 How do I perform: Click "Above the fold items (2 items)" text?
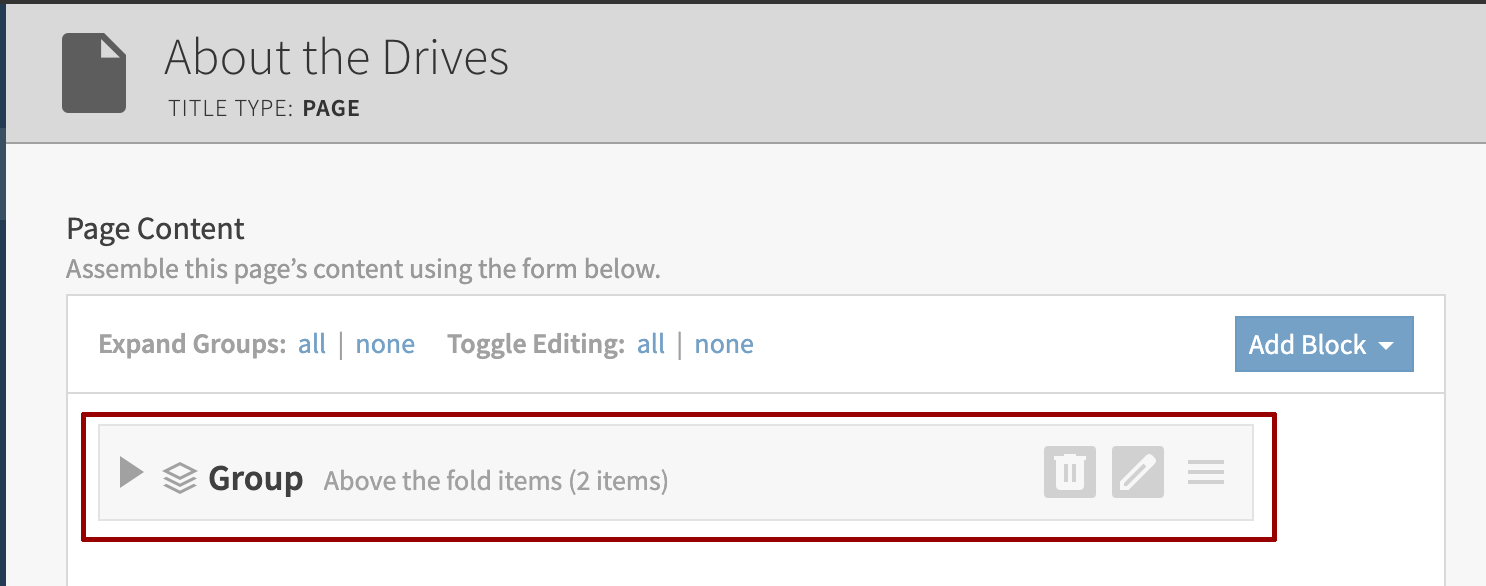point(495,481)
